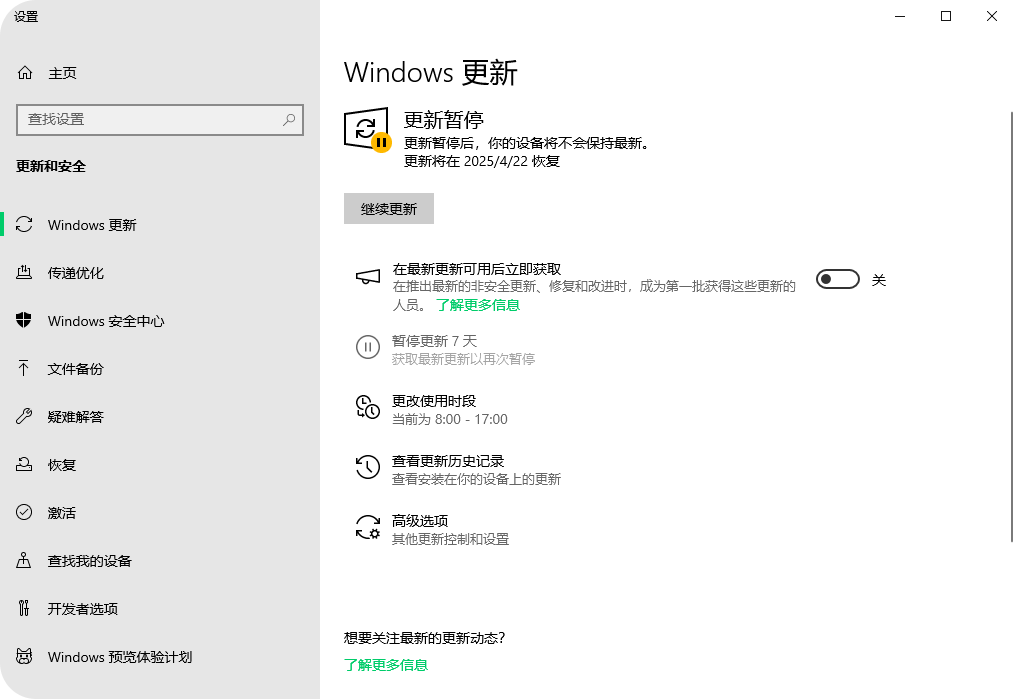1015x699 pixels.
Task: Open 文件备份 settings
Action: 160,368
